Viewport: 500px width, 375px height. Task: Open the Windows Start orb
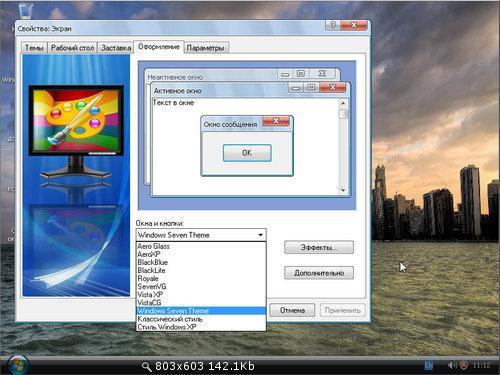[x=17, y=365]
